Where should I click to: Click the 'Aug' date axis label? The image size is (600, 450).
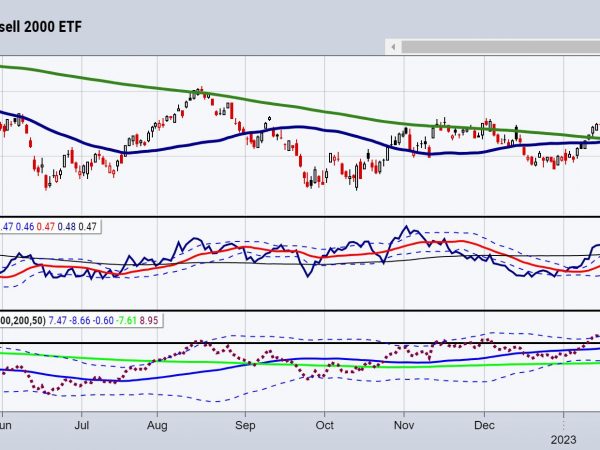157,426
